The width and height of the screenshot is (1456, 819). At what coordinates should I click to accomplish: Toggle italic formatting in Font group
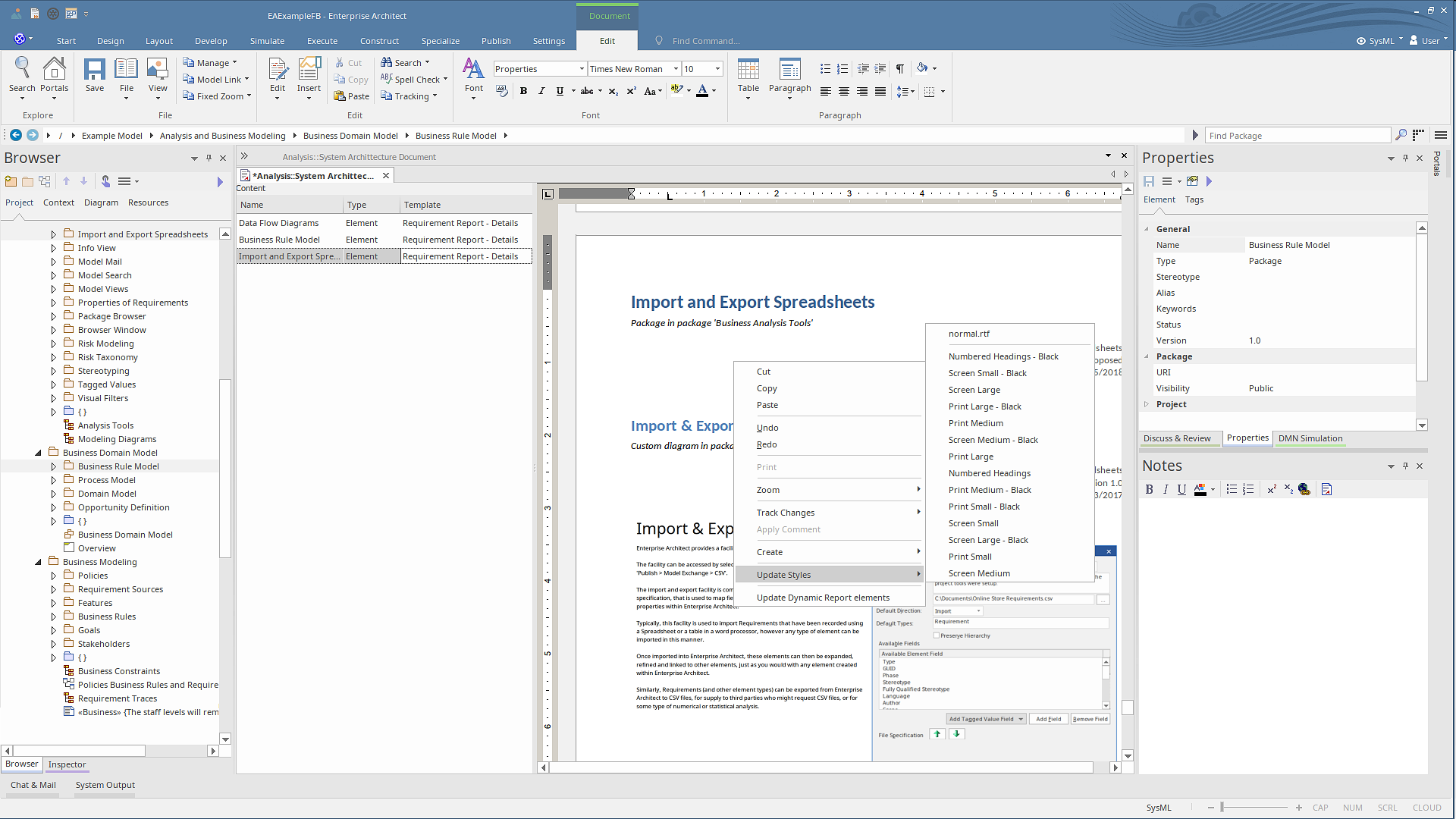[541, 91]
